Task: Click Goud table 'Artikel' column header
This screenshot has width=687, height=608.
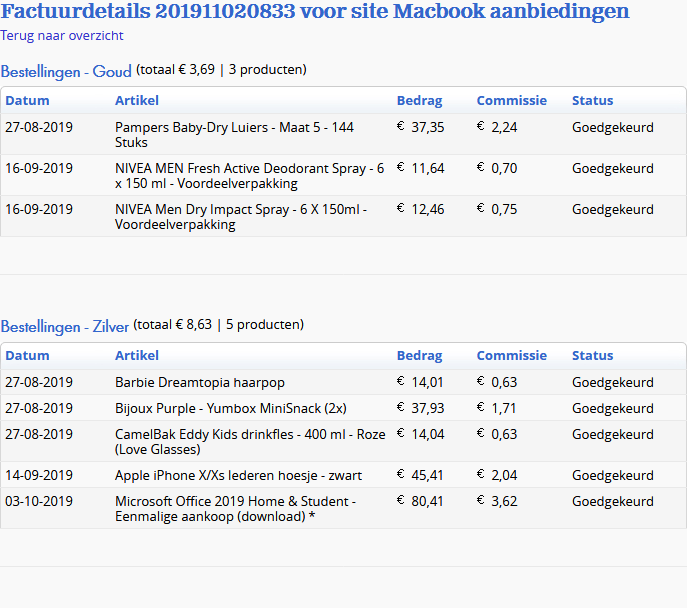Action: [x=137, y=100]
